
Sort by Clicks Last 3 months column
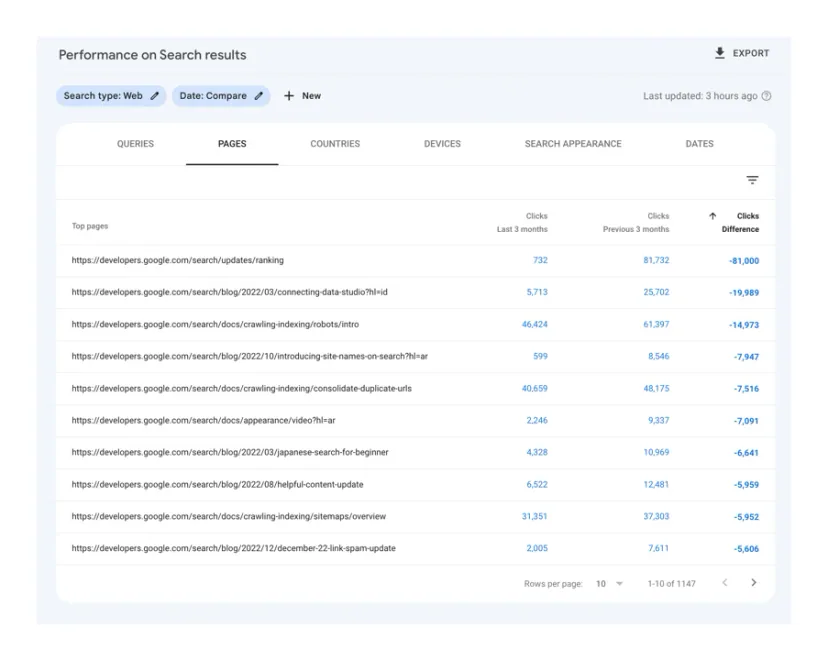pyautogui.click(x=522, y=222)
